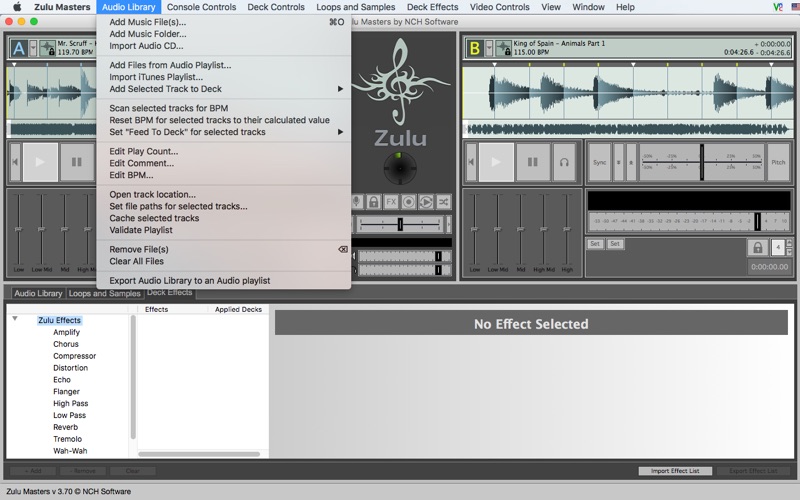Select the Wah-Wah effect

pos(70,451)
